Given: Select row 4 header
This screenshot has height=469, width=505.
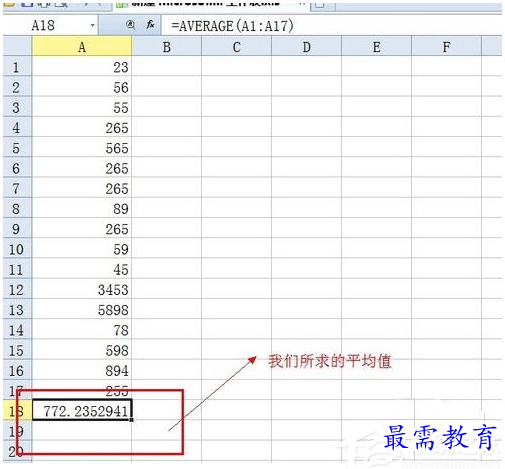Looking at the screenshot, I should tap(17, 127).
